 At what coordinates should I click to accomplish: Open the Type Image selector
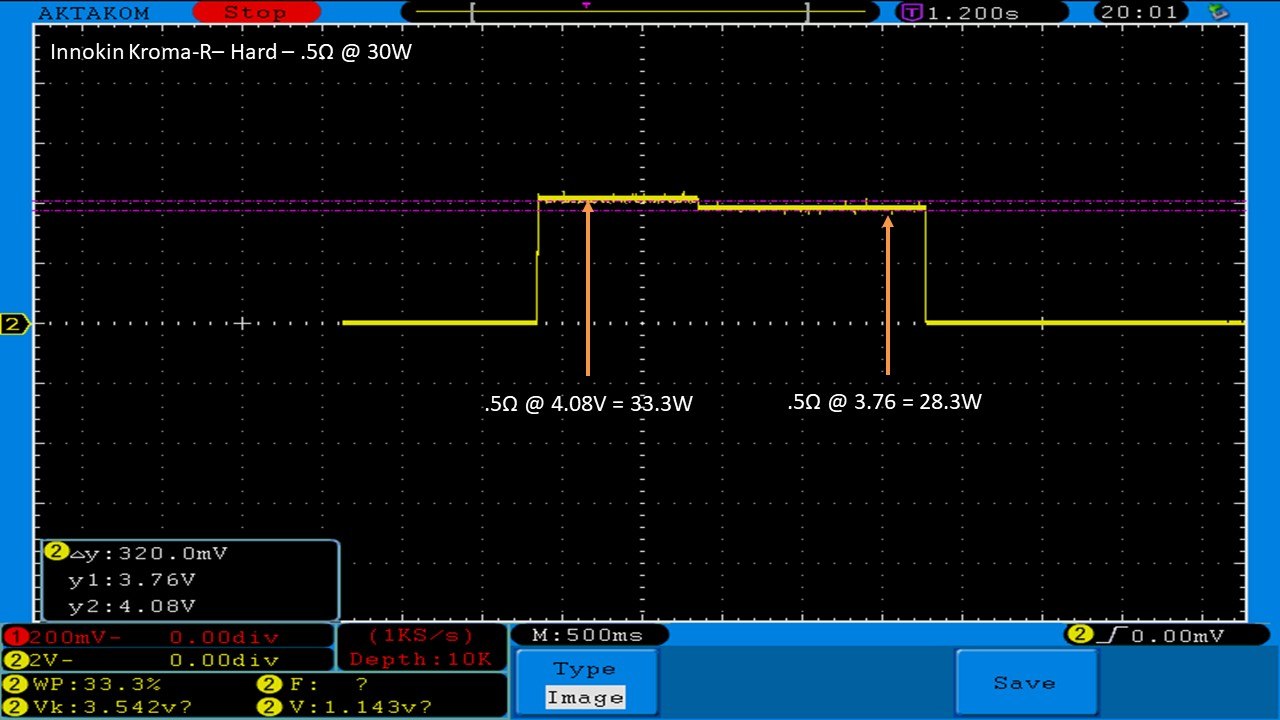(x=585, y=683)
